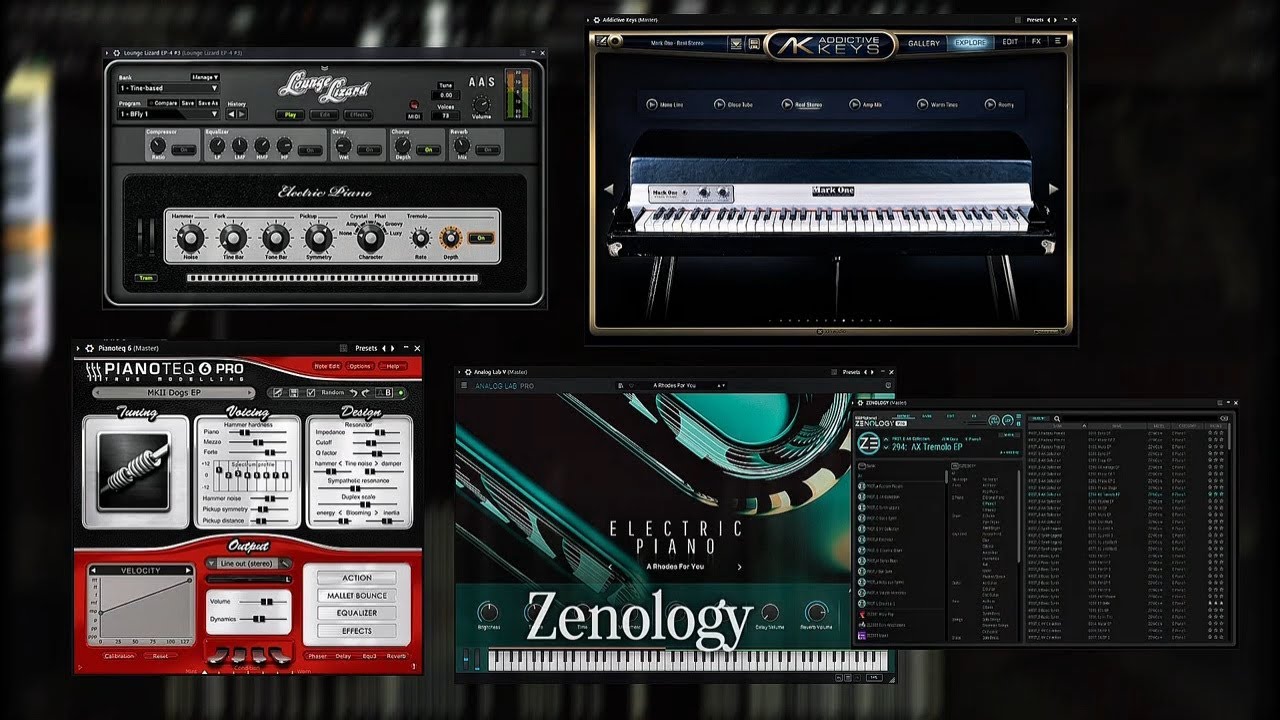Open the Line out (stereo) dropdown in Pianoteq
The width and height of the screenshot is (1280, 720).
click(x=247, y=563)
